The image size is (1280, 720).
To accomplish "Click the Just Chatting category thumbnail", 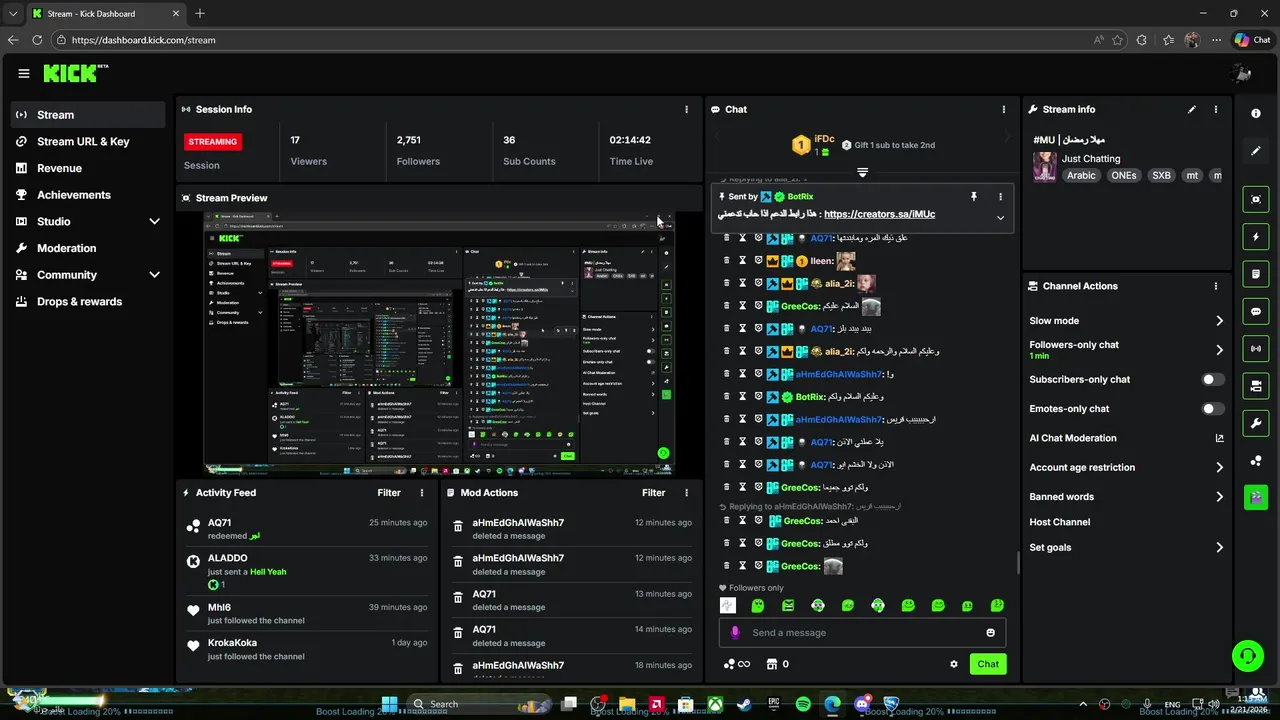I will click(1045, 166).
